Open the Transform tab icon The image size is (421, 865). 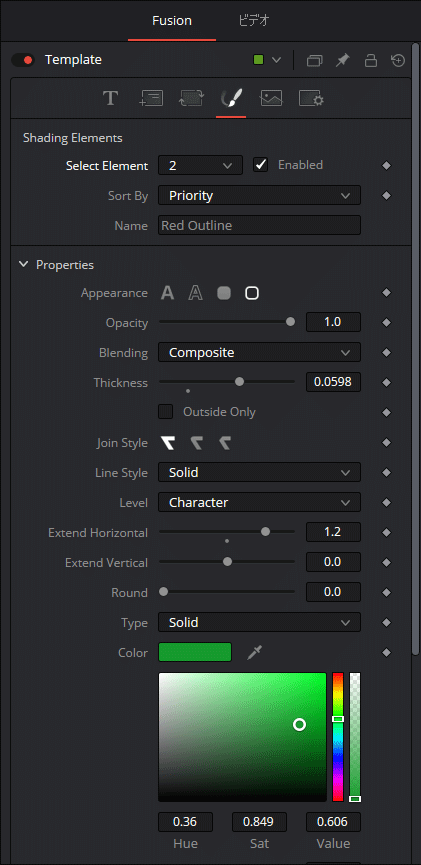(x=191, y=98)
